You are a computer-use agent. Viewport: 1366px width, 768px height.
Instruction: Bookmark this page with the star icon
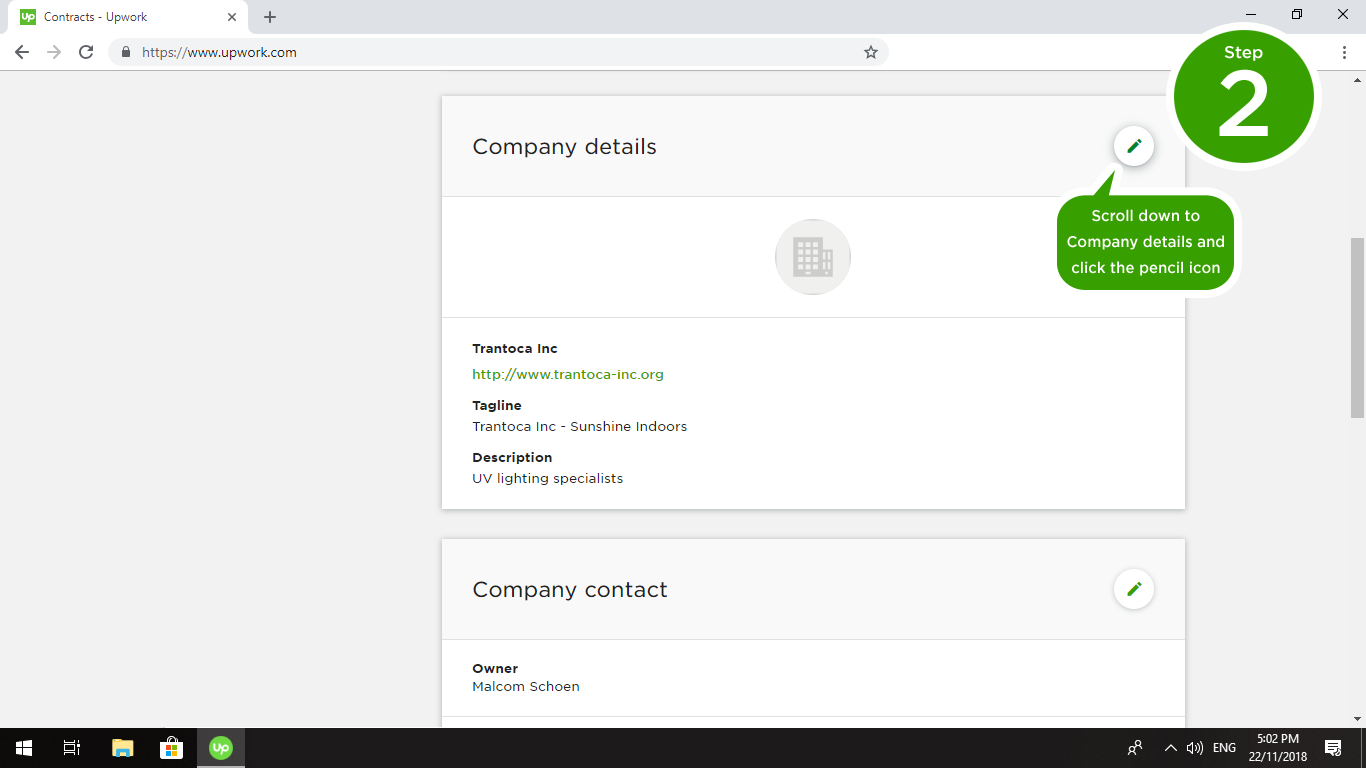(870, 52)
